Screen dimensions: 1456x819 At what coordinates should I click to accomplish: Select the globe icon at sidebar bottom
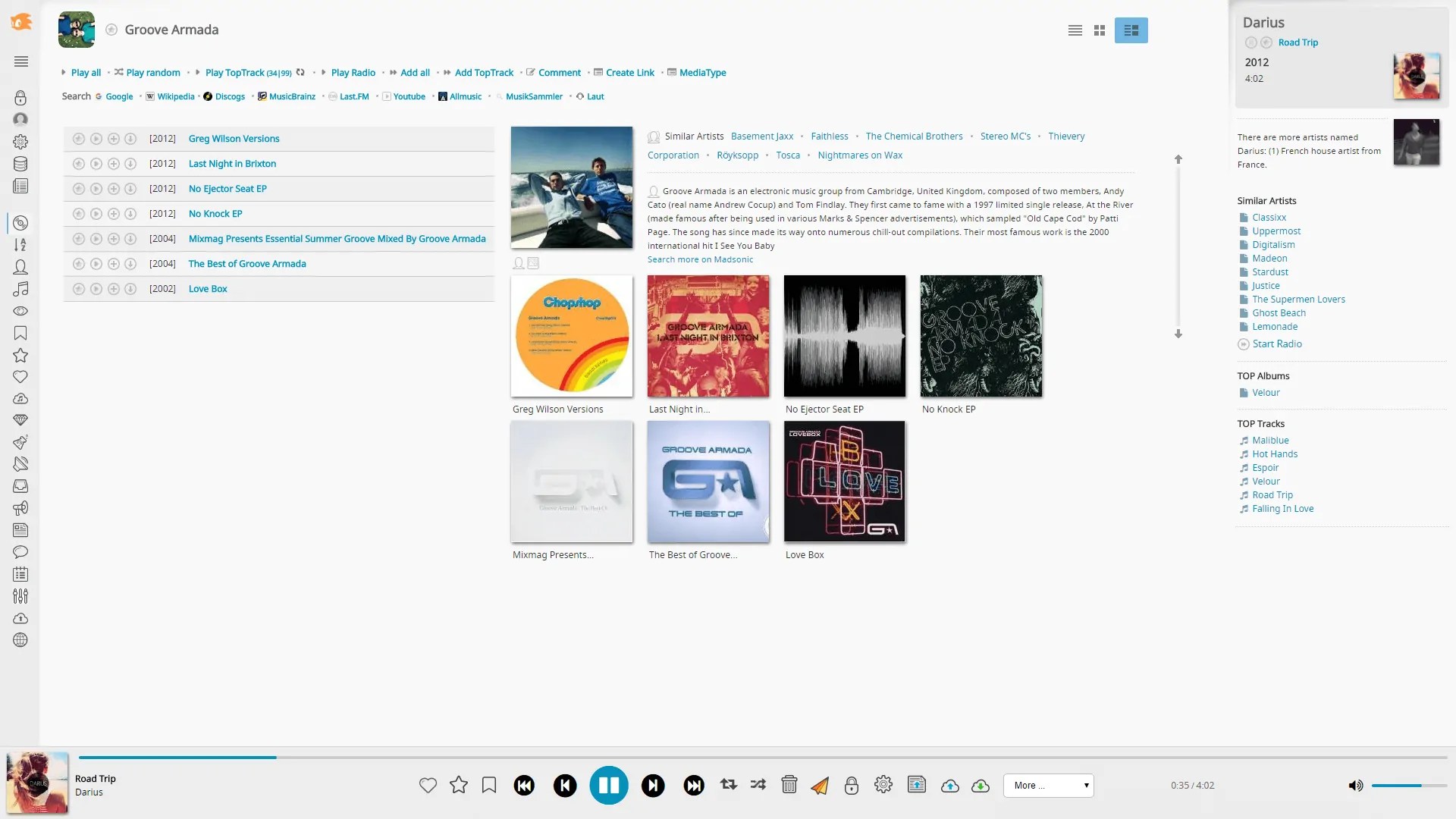pos(20,639)
